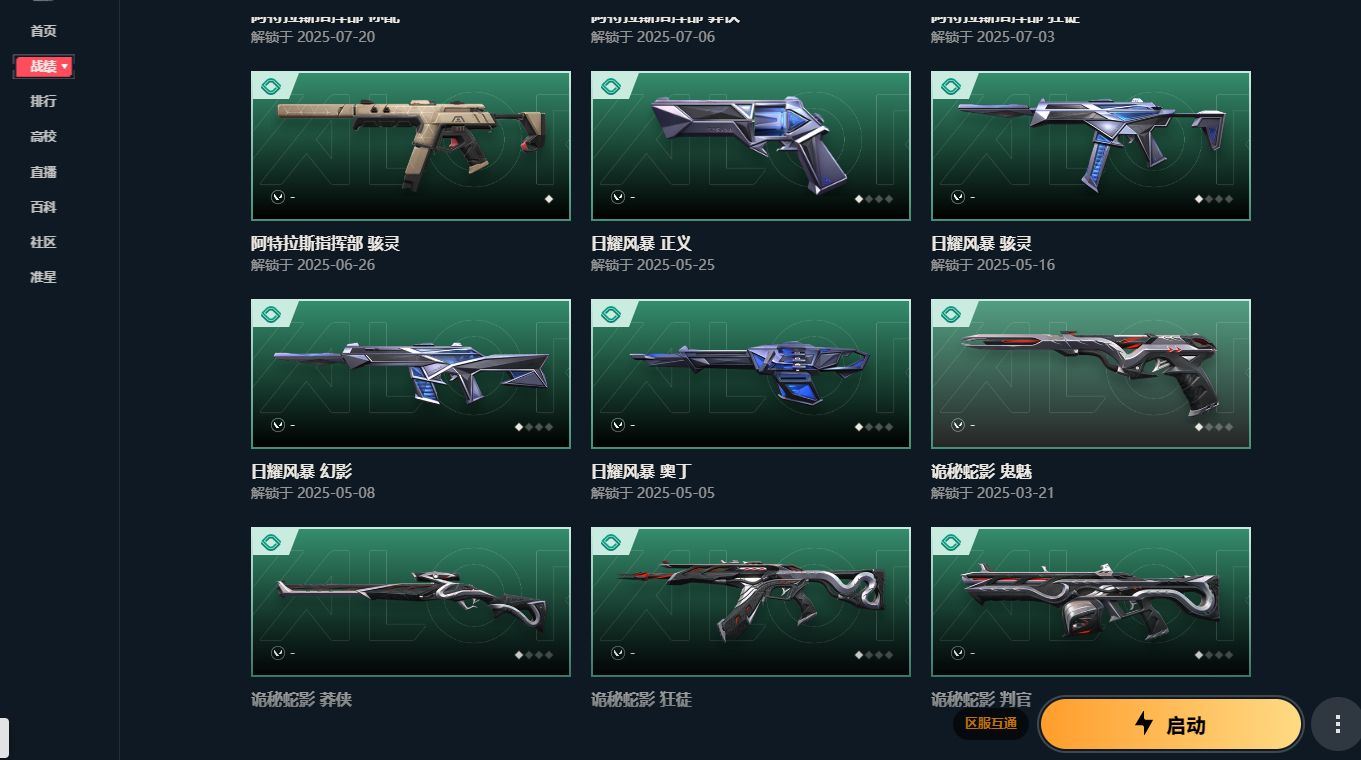Screen dimensions: 1361x760
Task: Open the 社区 community page
Action: [x=43, y=242]
